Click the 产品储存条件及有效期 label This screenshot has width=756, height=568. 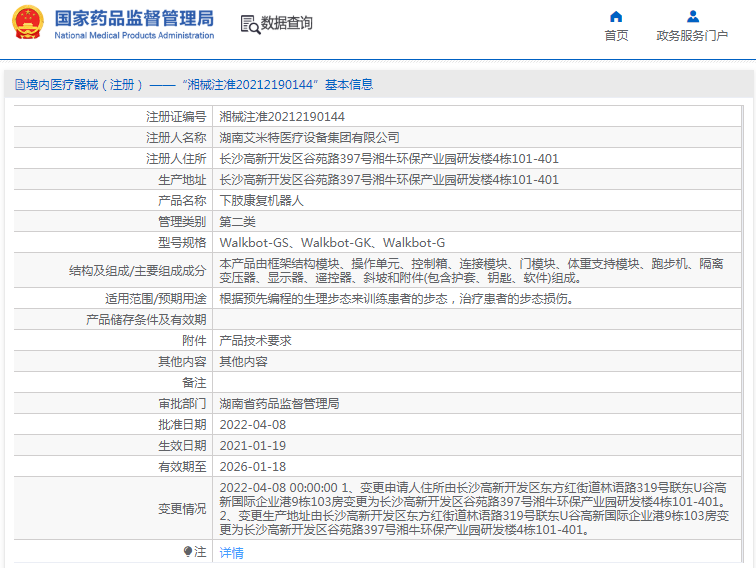click(146, 320)
